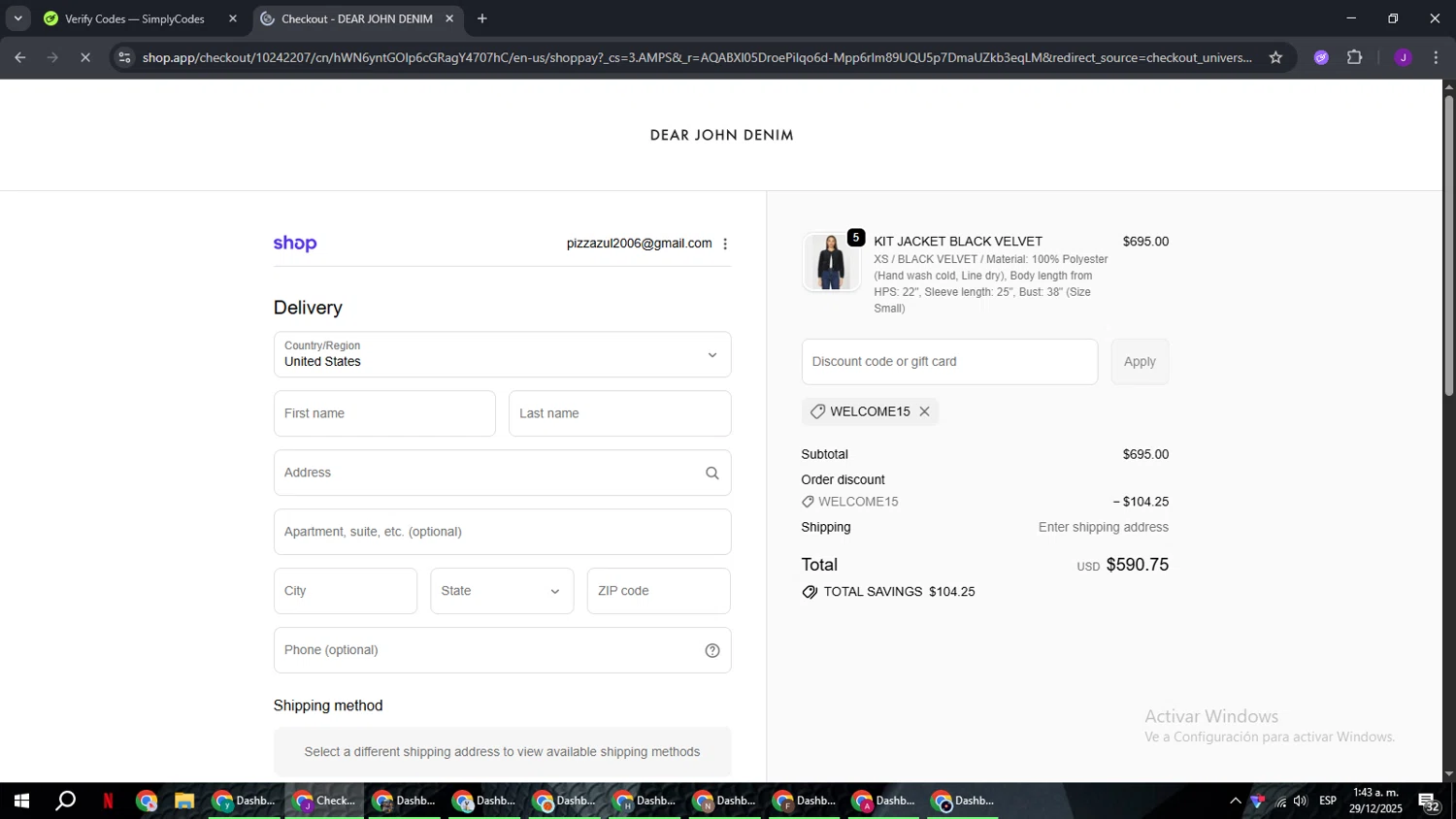Click into the Address field
The image size is (1456, 819).
point(502,473)
